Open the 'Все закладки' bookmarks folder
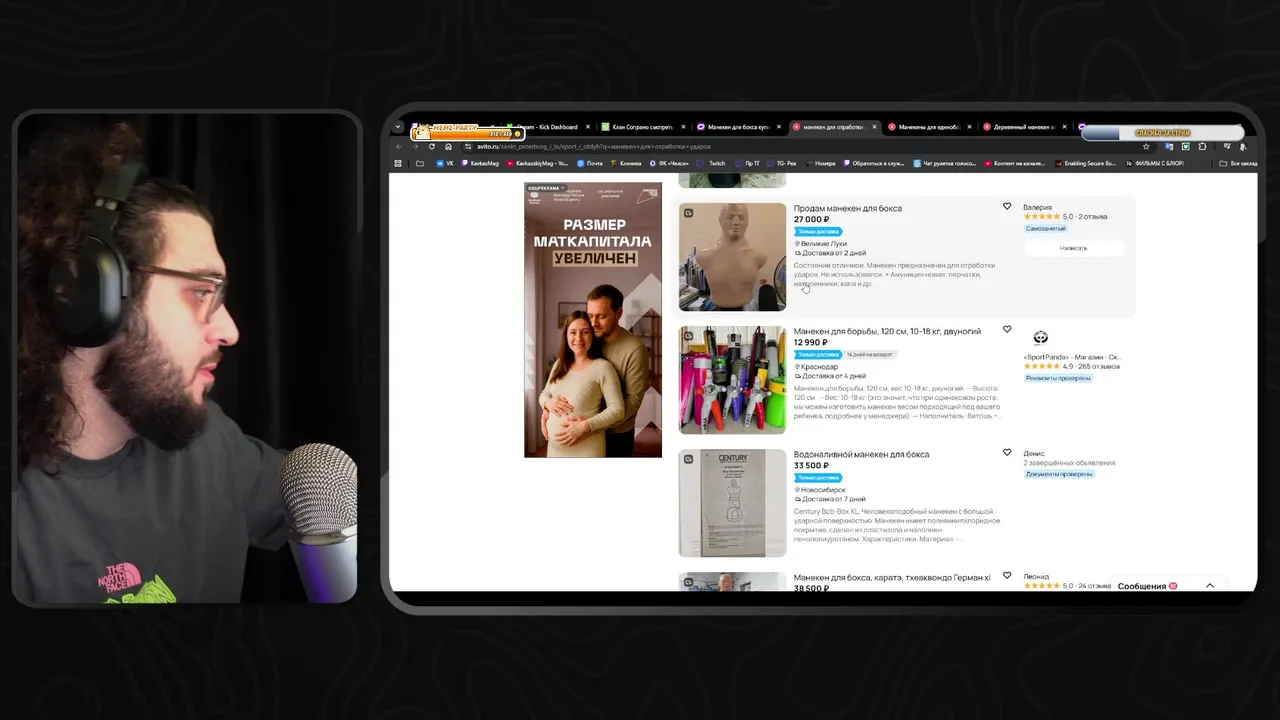The height and width of the screenshot is (720, 1280). [x=1238, y=163]
